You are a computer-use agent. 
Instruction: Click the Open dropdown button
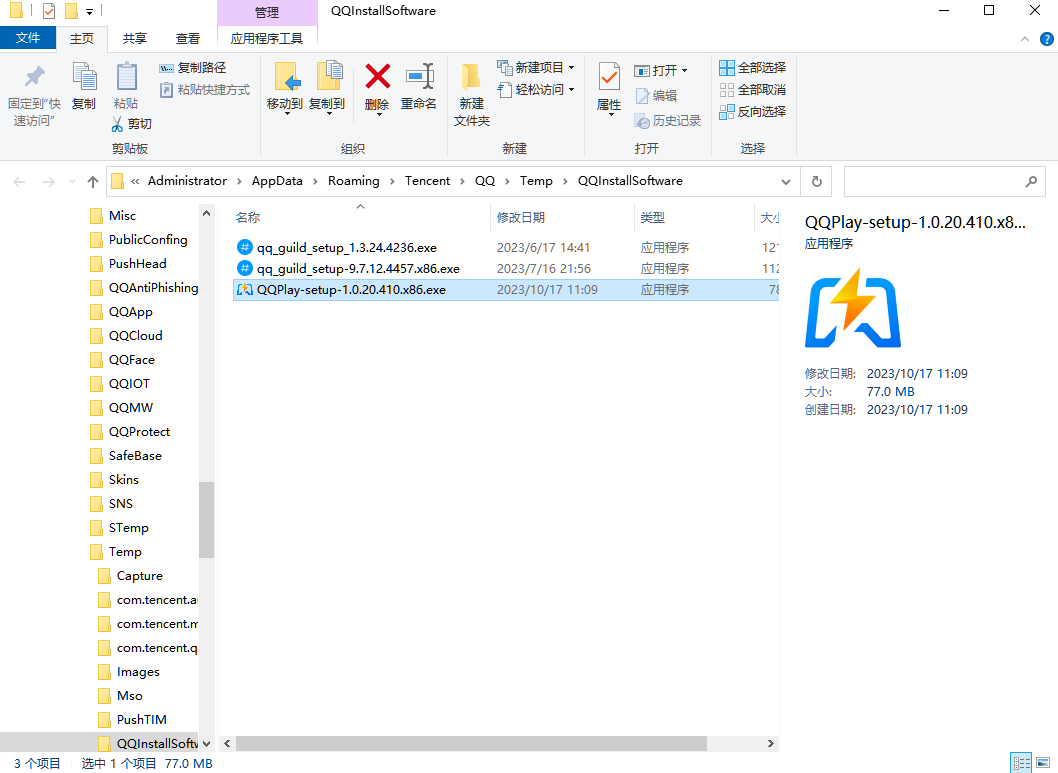click(661, 70)
